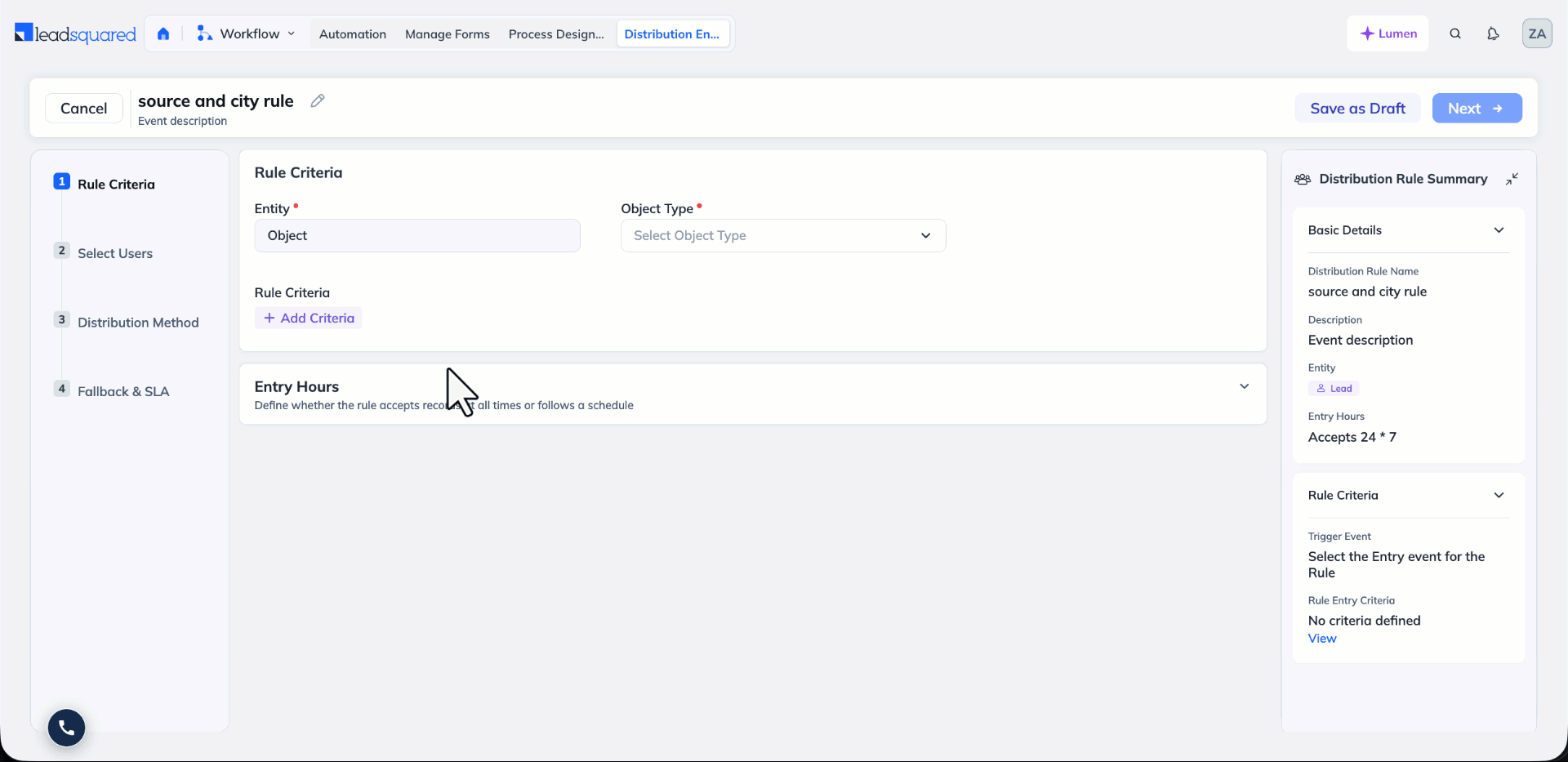Click the step 1 number badge
The image size is (1568, 762).
pyautogui.click(x=61, y=181)
